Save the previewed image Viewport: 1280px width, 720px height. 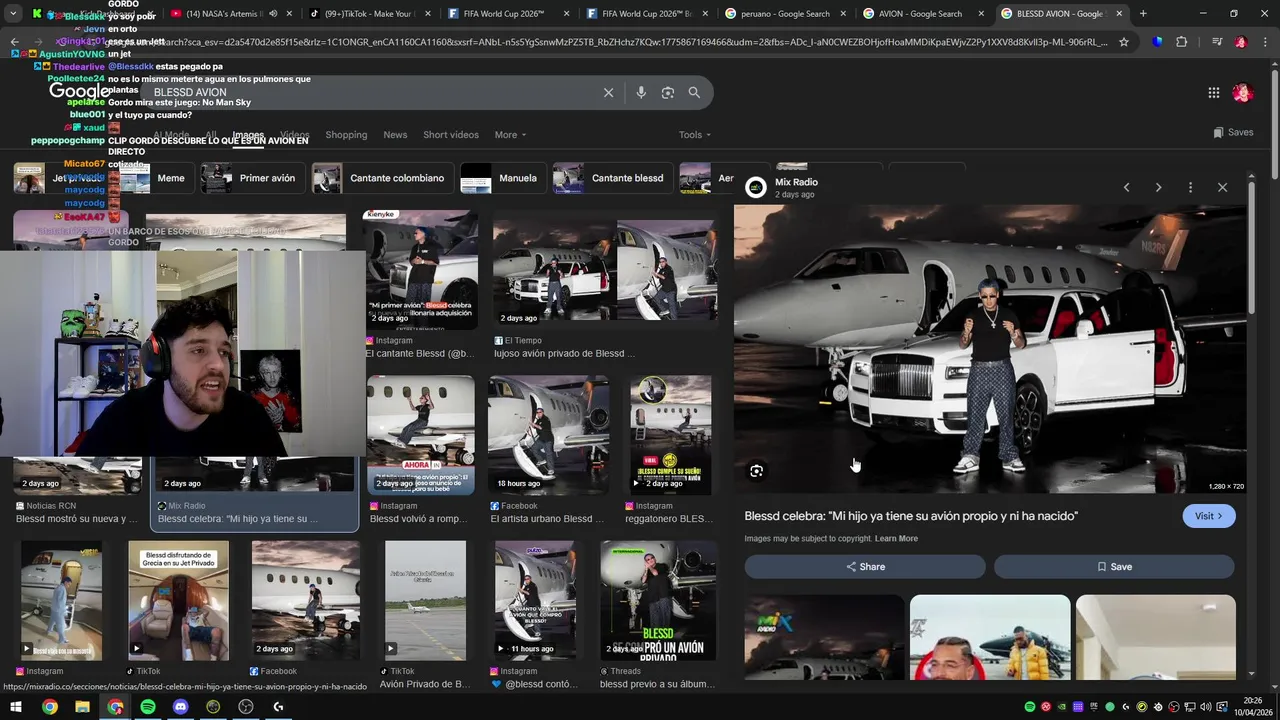tap(1114, 566)
